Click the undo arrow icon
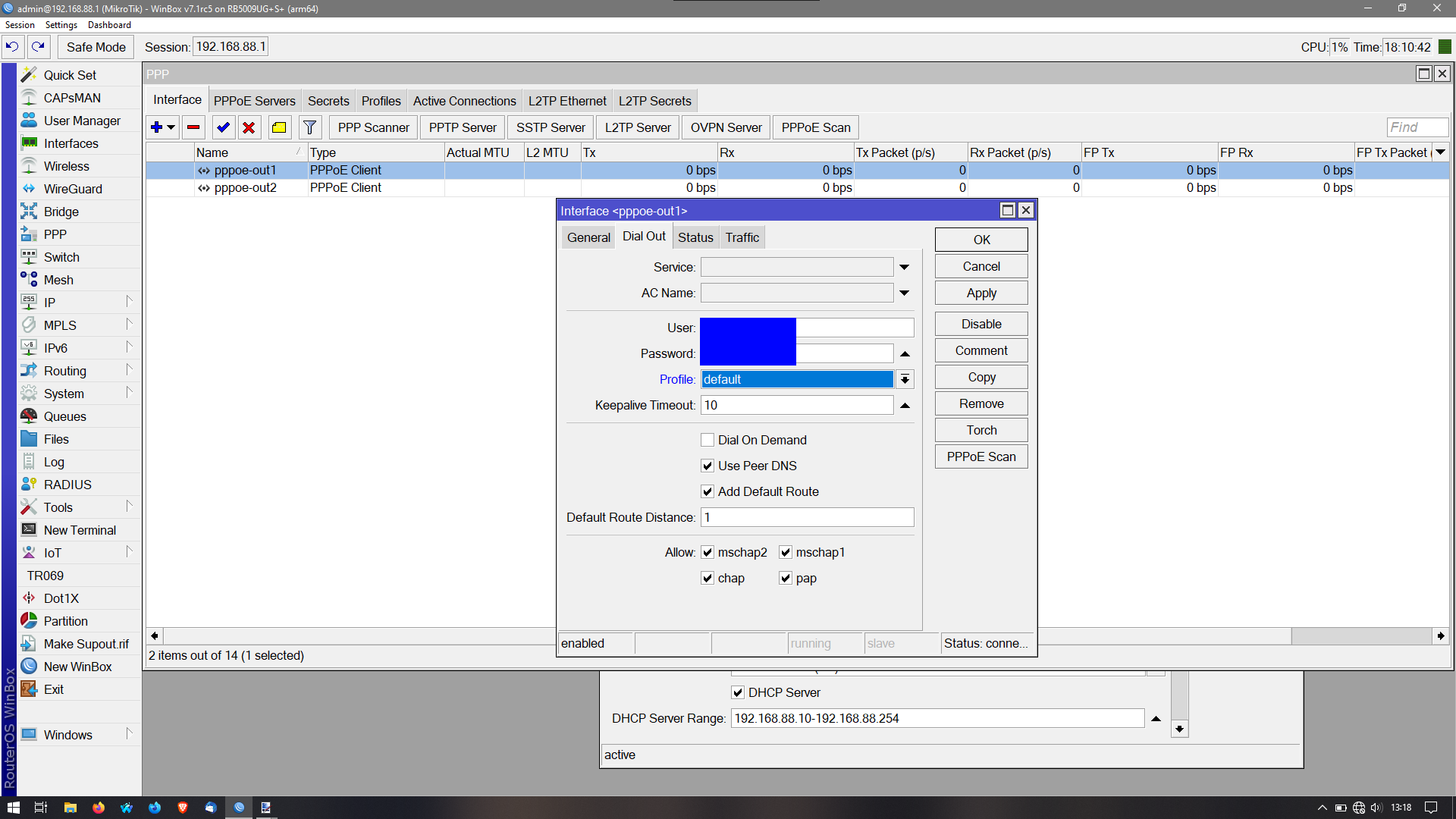The height and width of the screenshot is (819, 1456). pos(12,47)
